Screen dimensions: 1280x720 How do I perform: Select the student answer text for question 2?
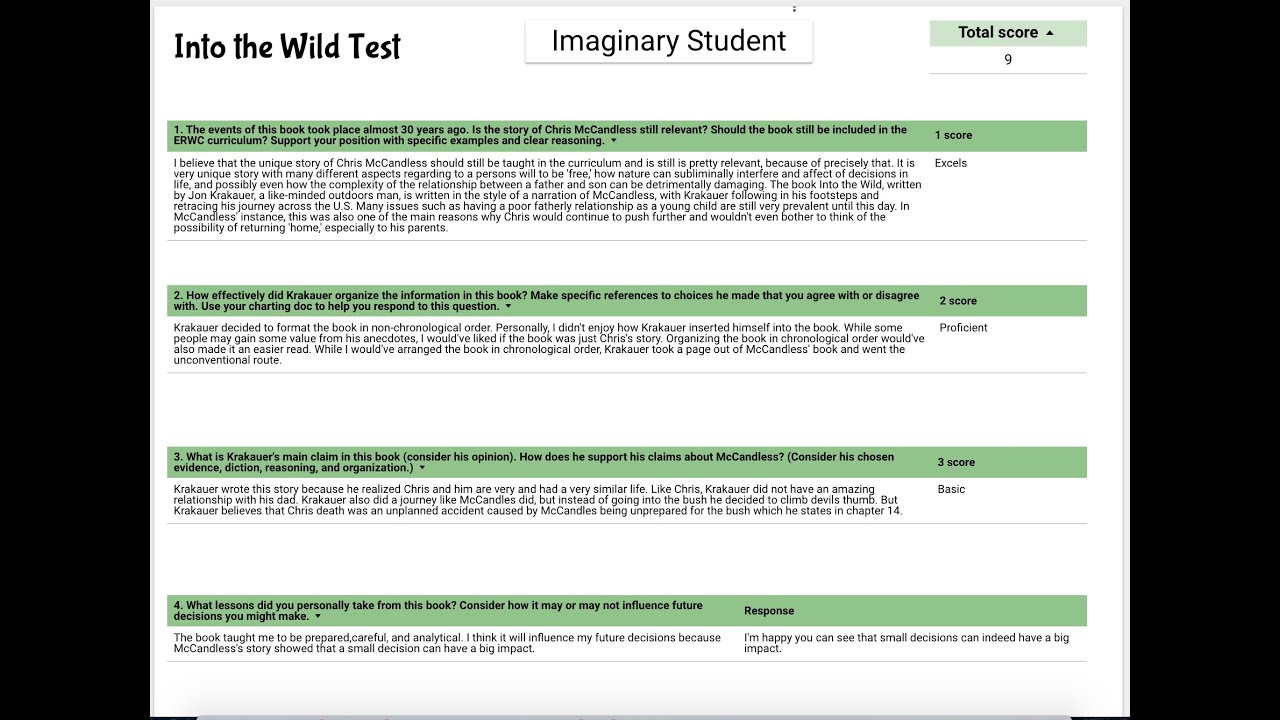pos(548,344)
